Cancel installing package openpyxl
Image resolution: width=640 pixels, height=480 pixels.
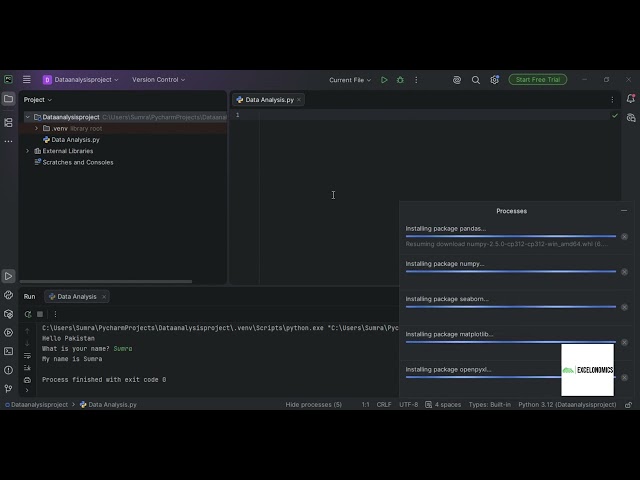point(624,378)
